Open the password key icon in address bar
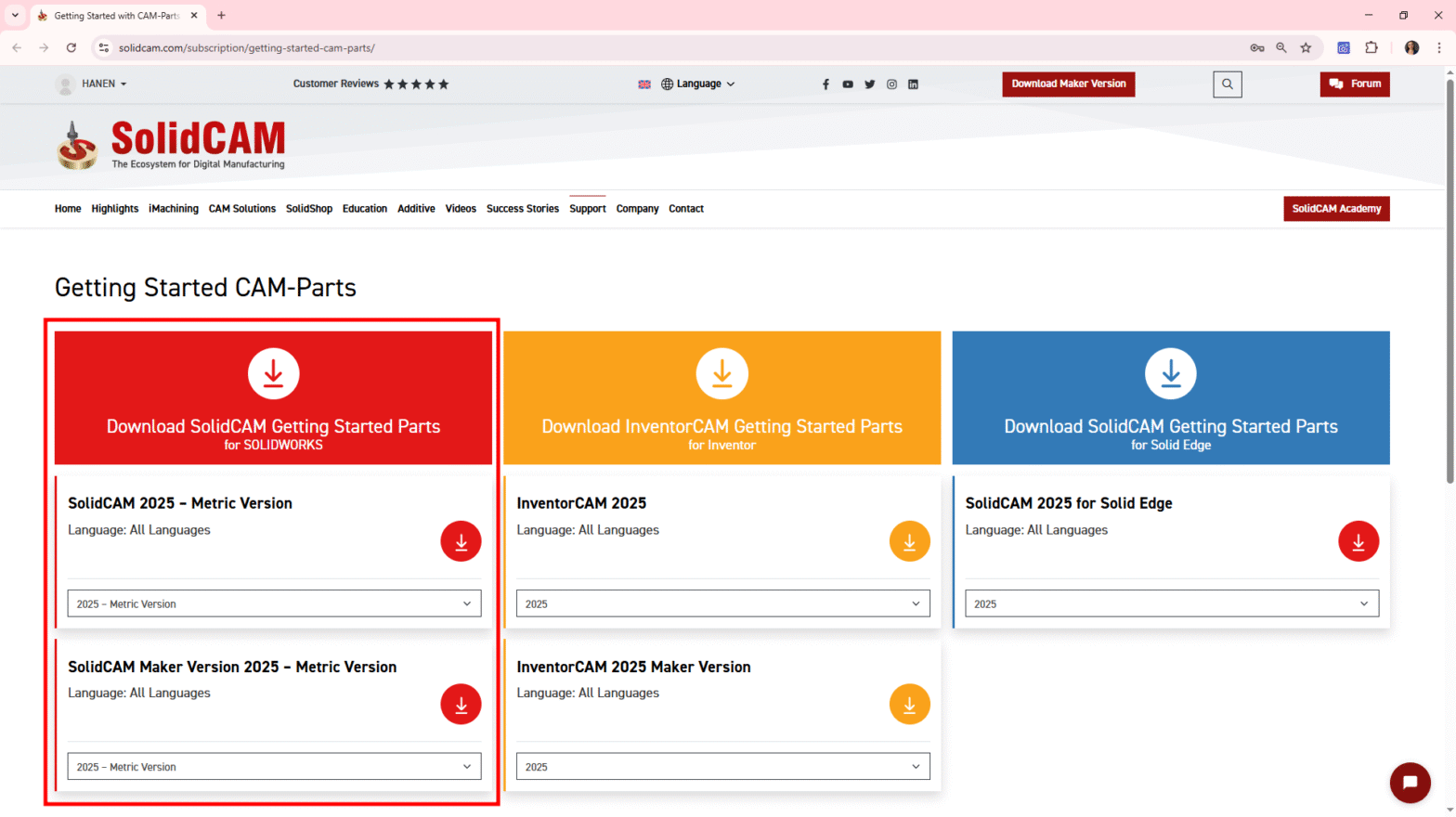The width and height of the screenshot is (1456, 817). coord(1257,47)
